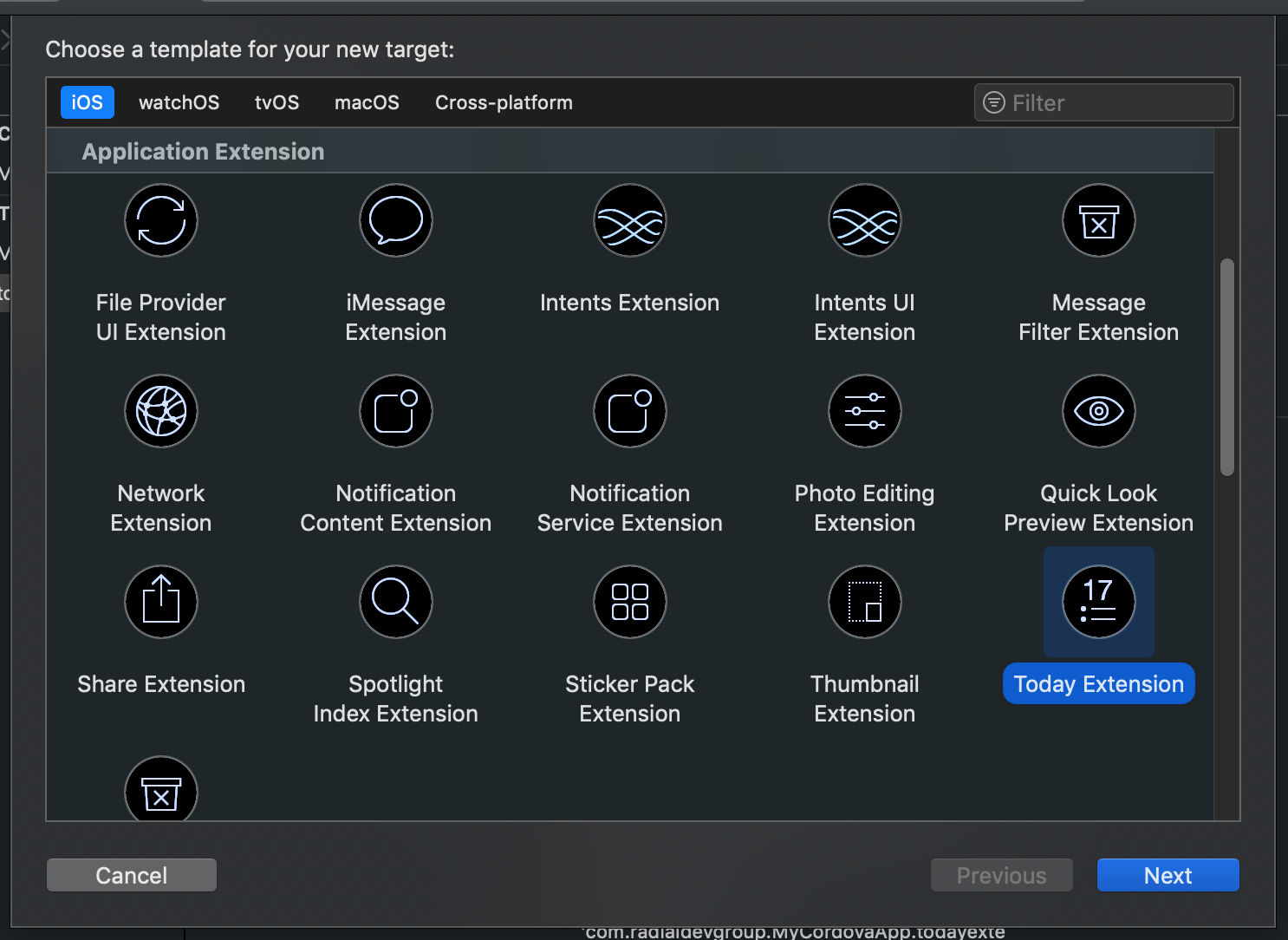Pick the Notification Content Extension icon
Viewport: 1288px width, 940px height.
click(x=396, y=411)
